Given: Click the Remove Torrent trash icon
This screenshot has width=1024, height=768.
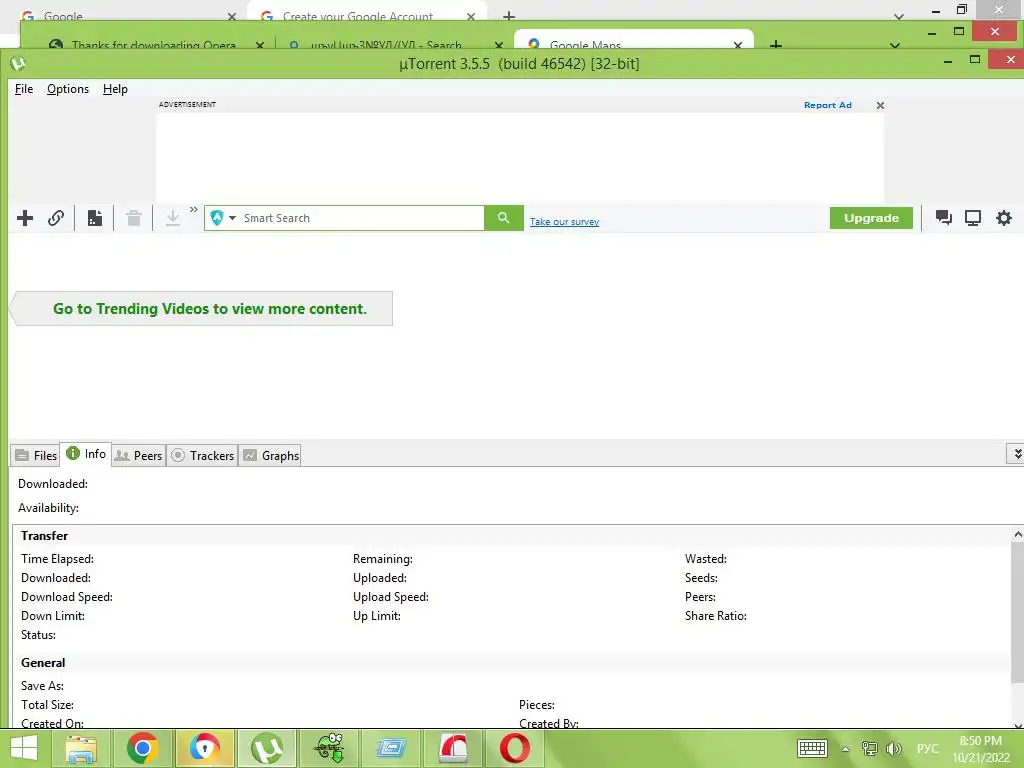Looking at the screenshot, I should 134,218.
